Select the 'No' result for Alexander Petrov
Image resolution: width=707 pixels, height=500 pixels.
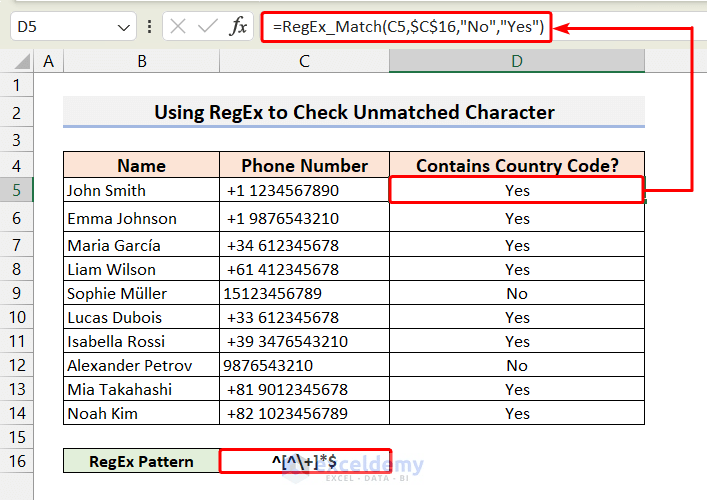pyautogui.click(x=517, y=365)
